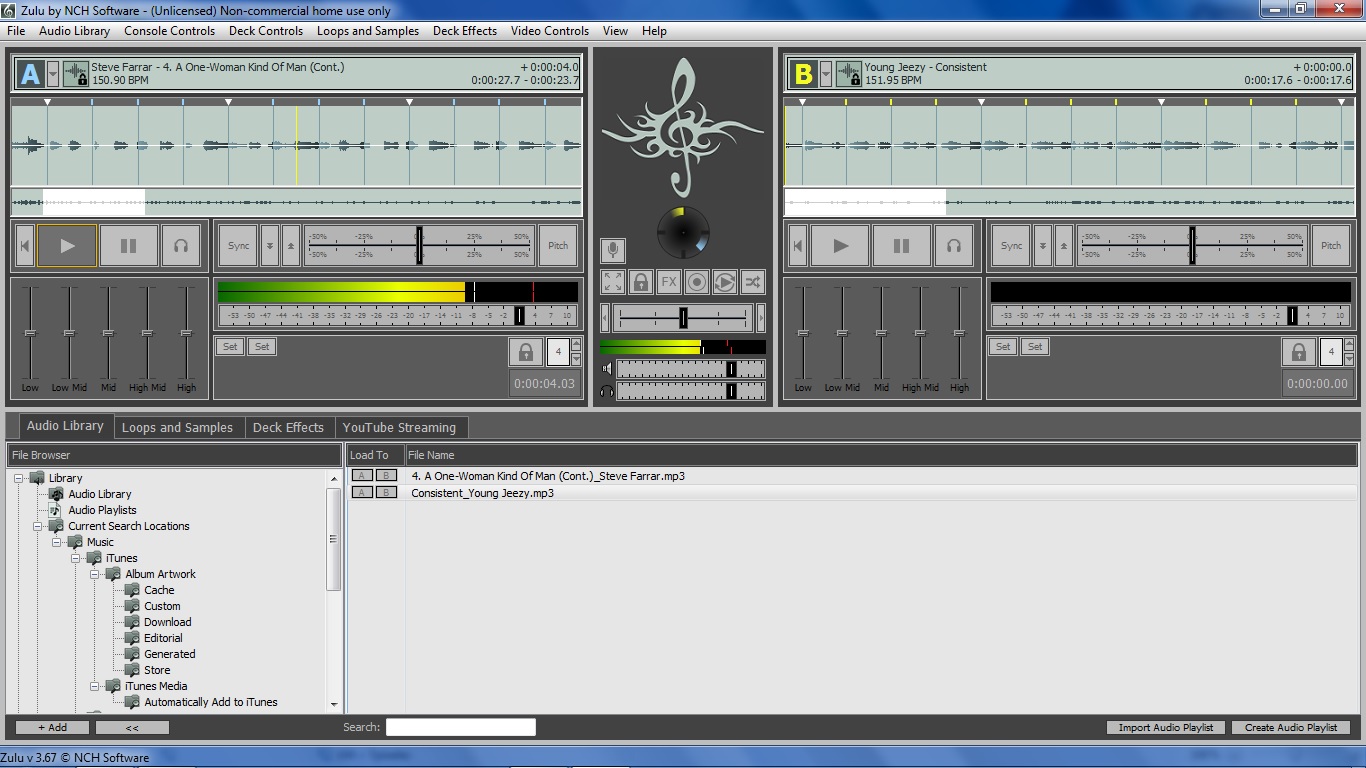Switch to the Deck Effects tab

[289, 426]
